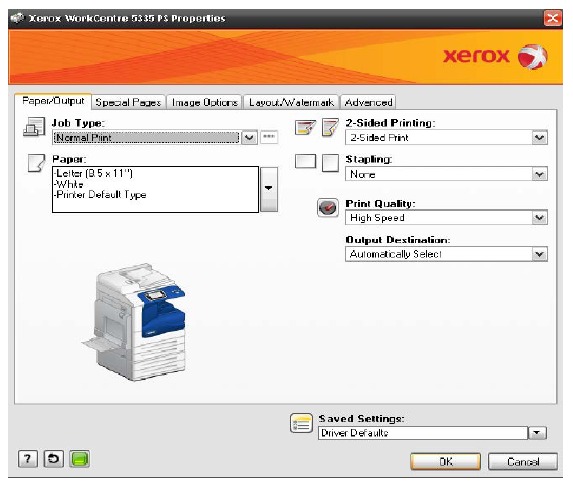The image size is (573, 487).
Task: Click the Cancel button
Action: pos(523,462)
